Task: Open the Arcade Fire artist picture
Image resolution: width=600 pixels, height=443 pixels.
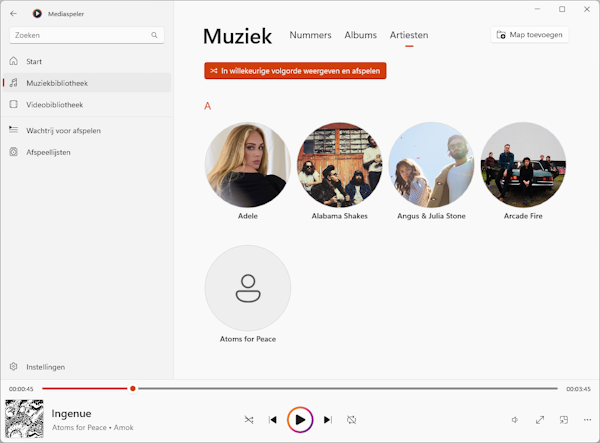Action: 523,165
